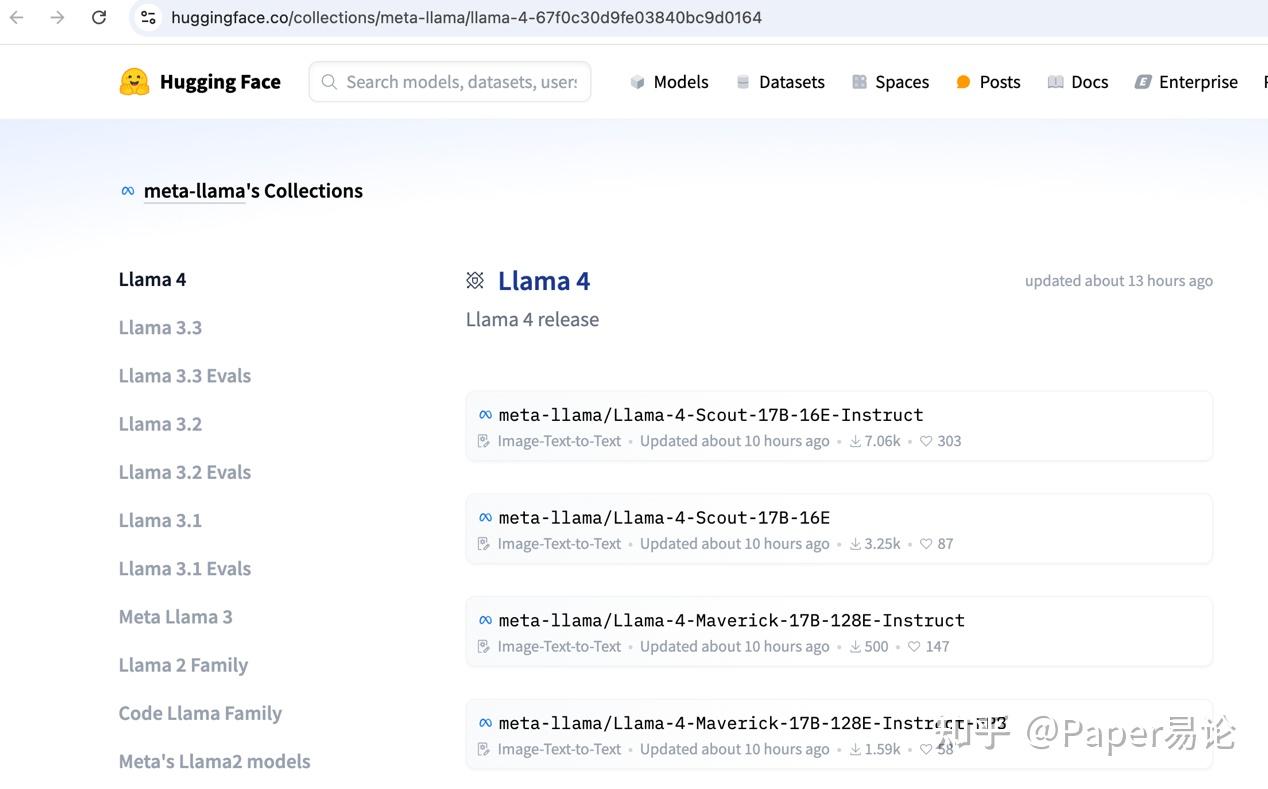
Task: Open the meta-llama/Llama-4-Maverick-17B-128E-Instruct model
Action: point(731,620)
